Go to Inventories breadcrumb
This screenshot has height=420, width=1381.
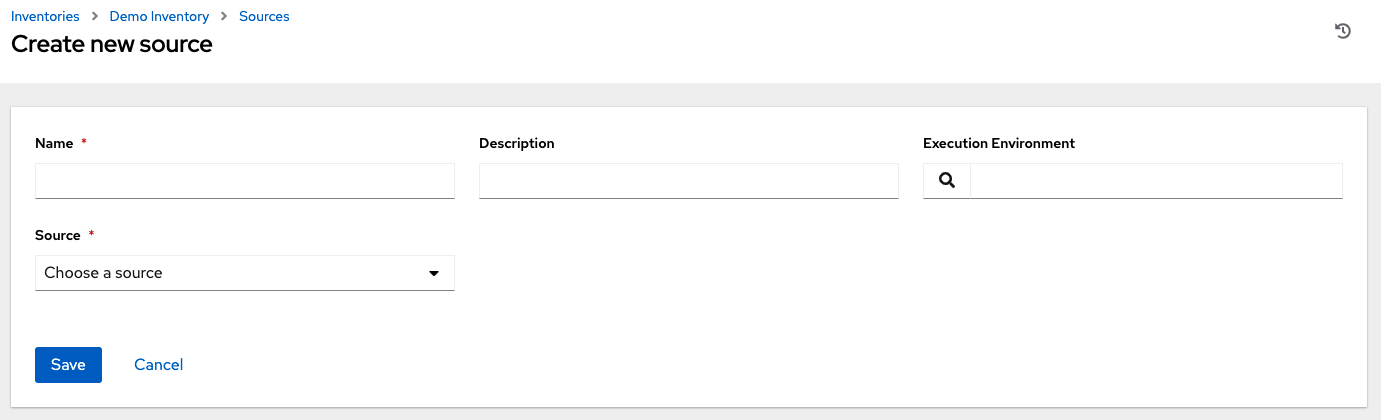pos(45,17)
